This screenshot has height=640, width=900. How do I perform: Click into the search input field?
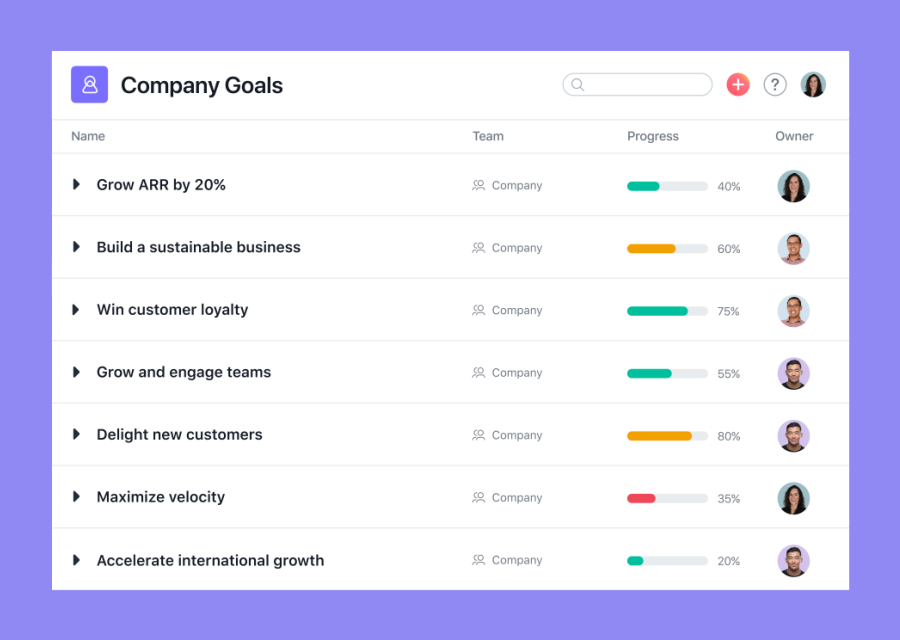point(647,85)
